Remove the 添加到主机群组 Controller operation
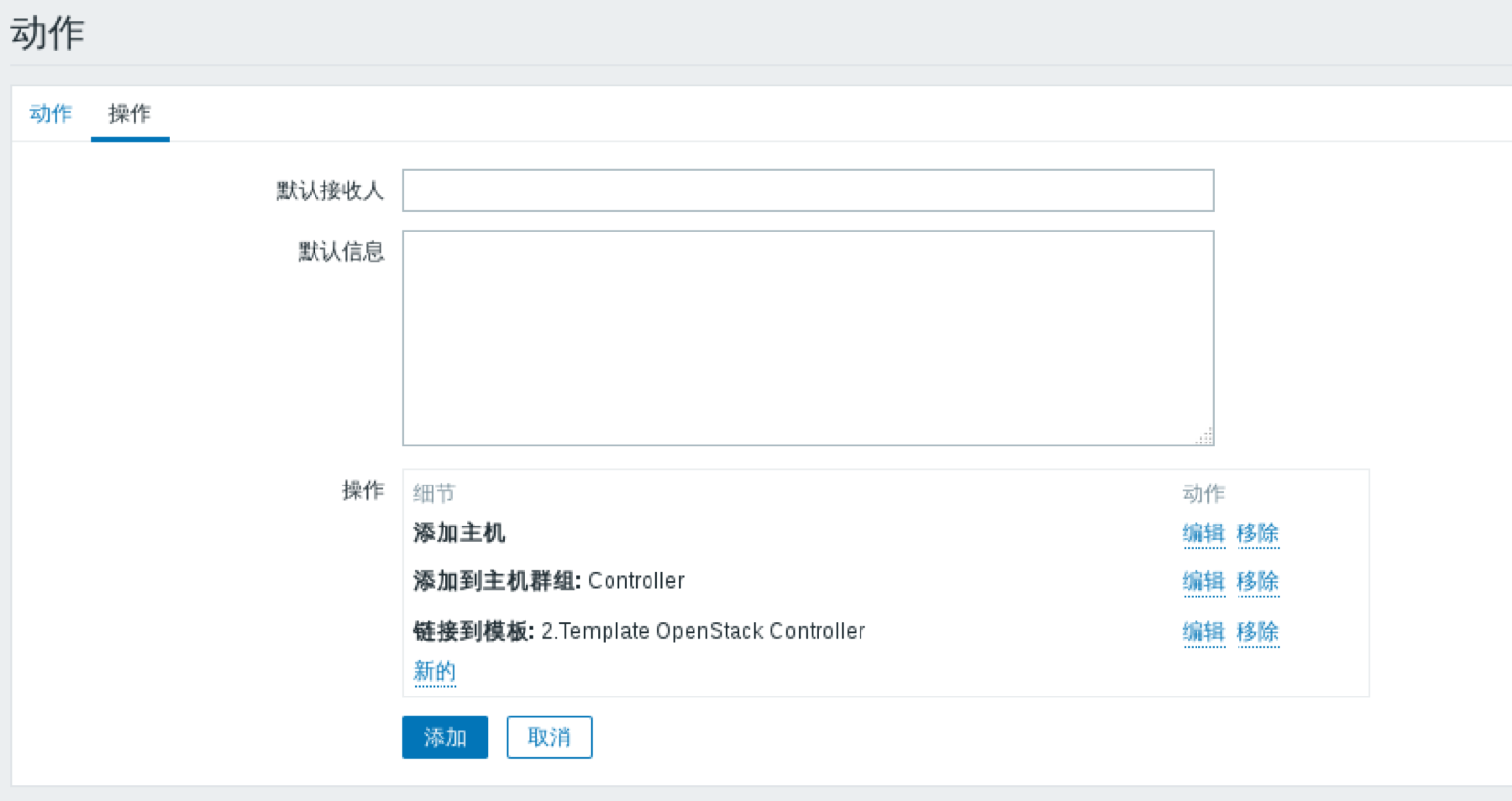 [1257, 582]
